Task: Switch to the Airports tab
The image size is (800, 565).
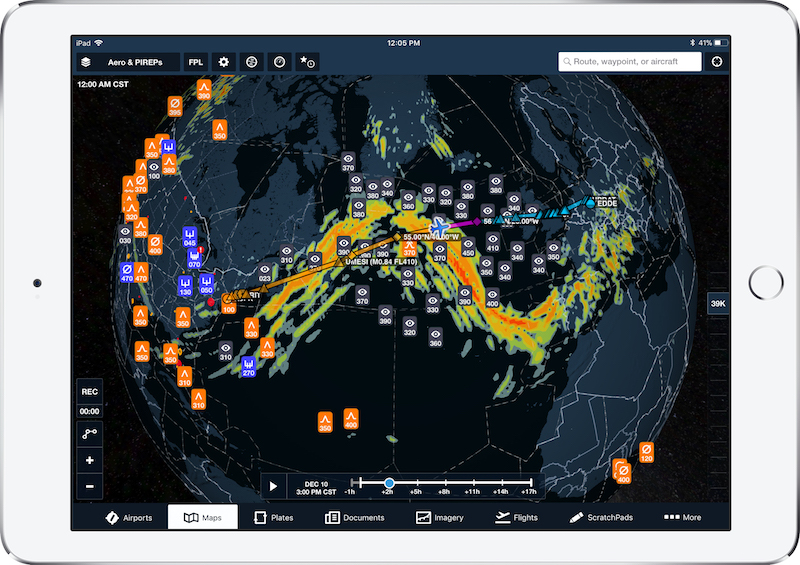Action: click(129, 517)
